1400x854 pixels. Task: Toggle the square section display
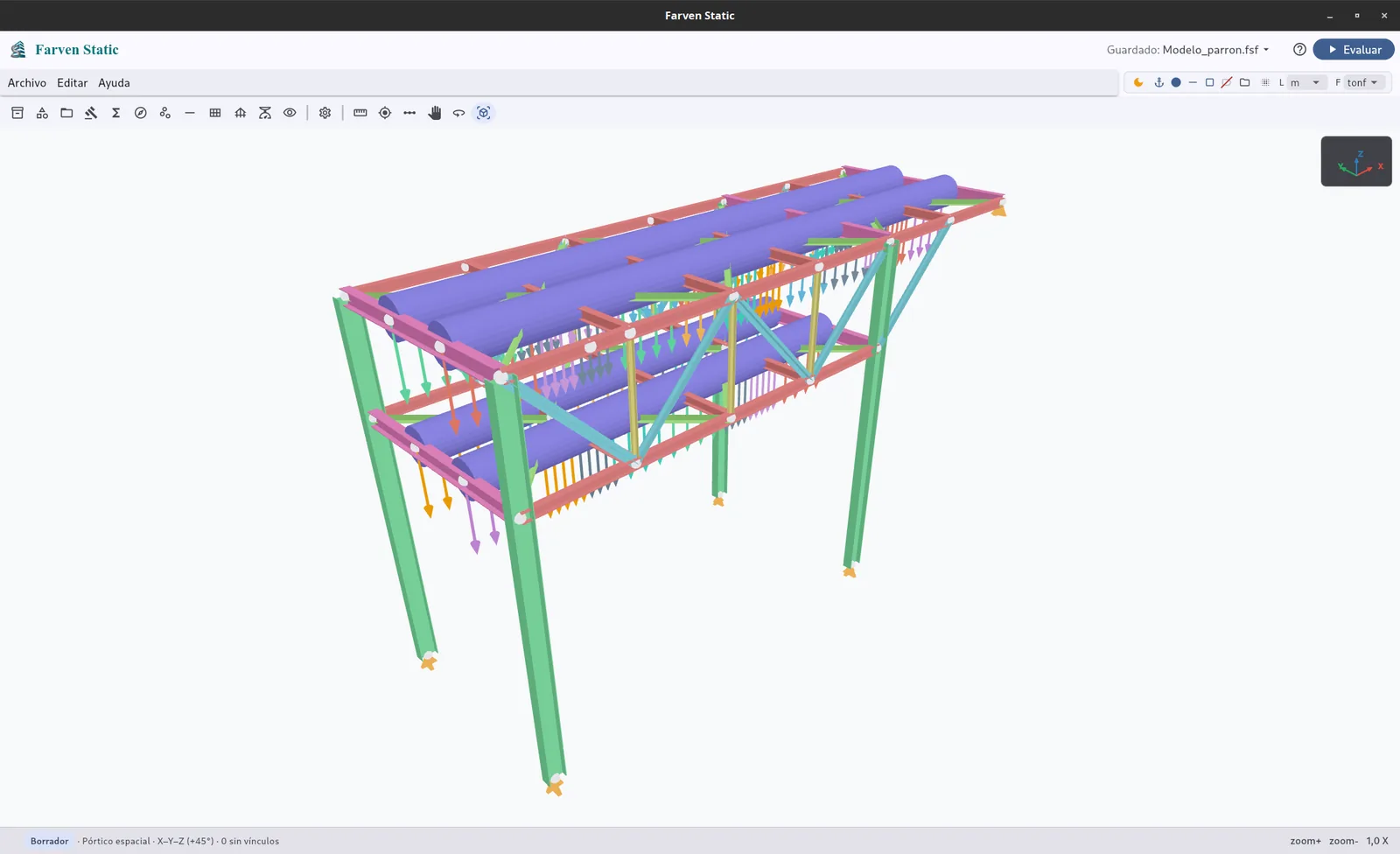coord(1209,82)
